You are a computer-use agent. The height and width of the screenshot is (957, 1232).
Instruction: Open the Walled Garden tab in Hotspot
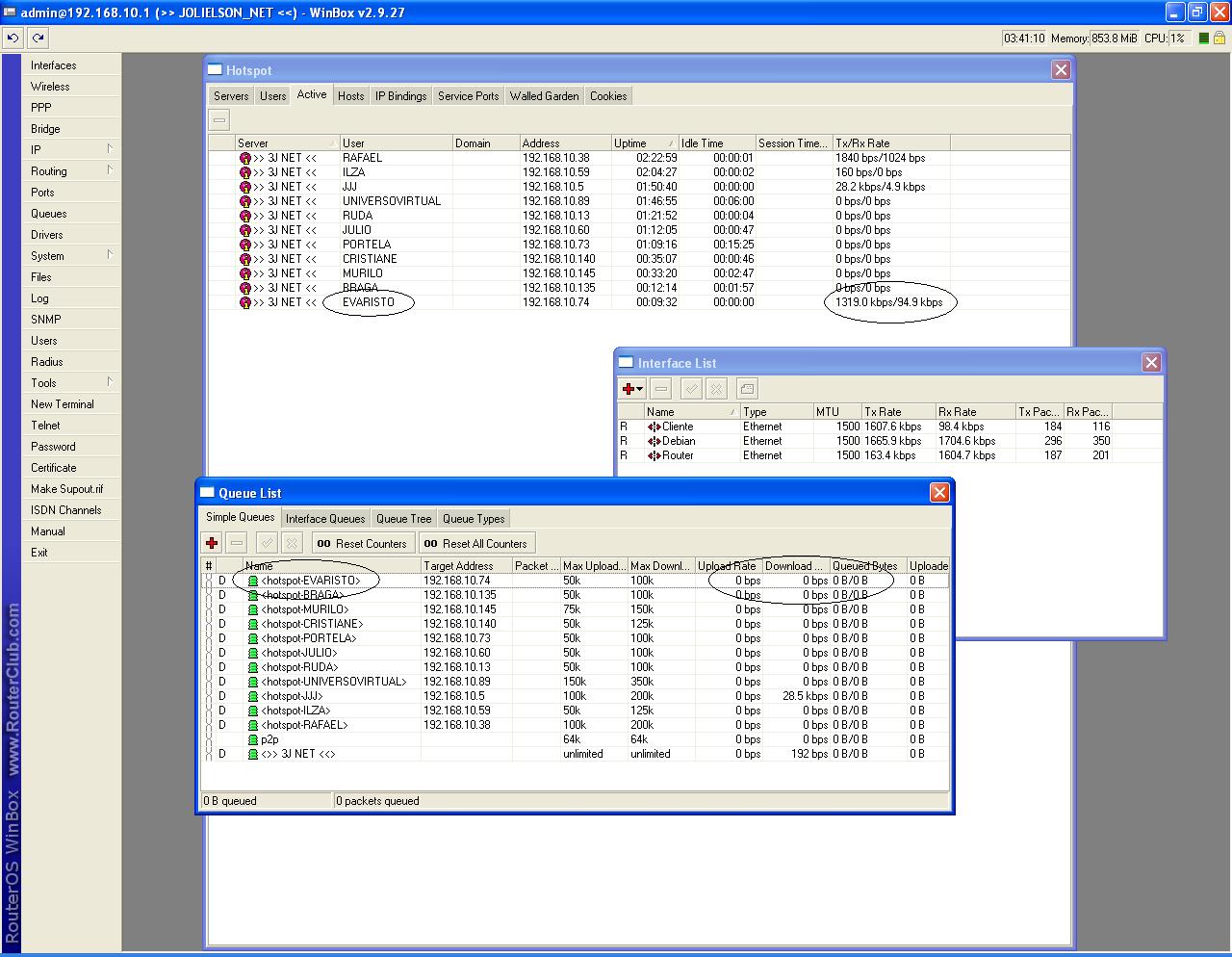tap(545, 96)
